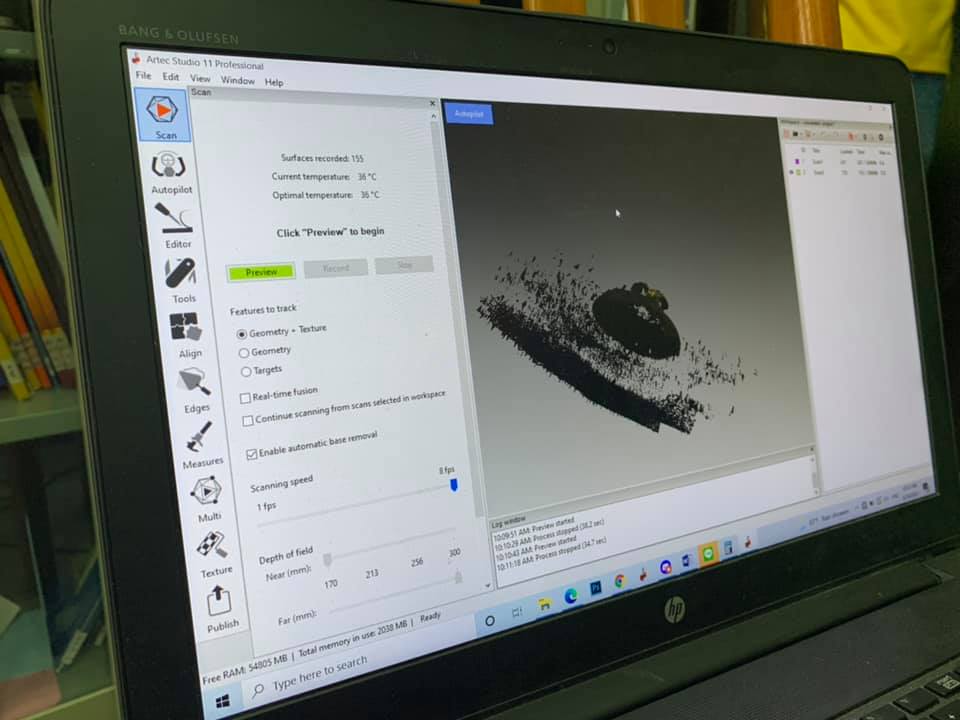The image size is (960, 720).
Task: Open the Align tool in the sidebar
Action: (x=188, y=335)
